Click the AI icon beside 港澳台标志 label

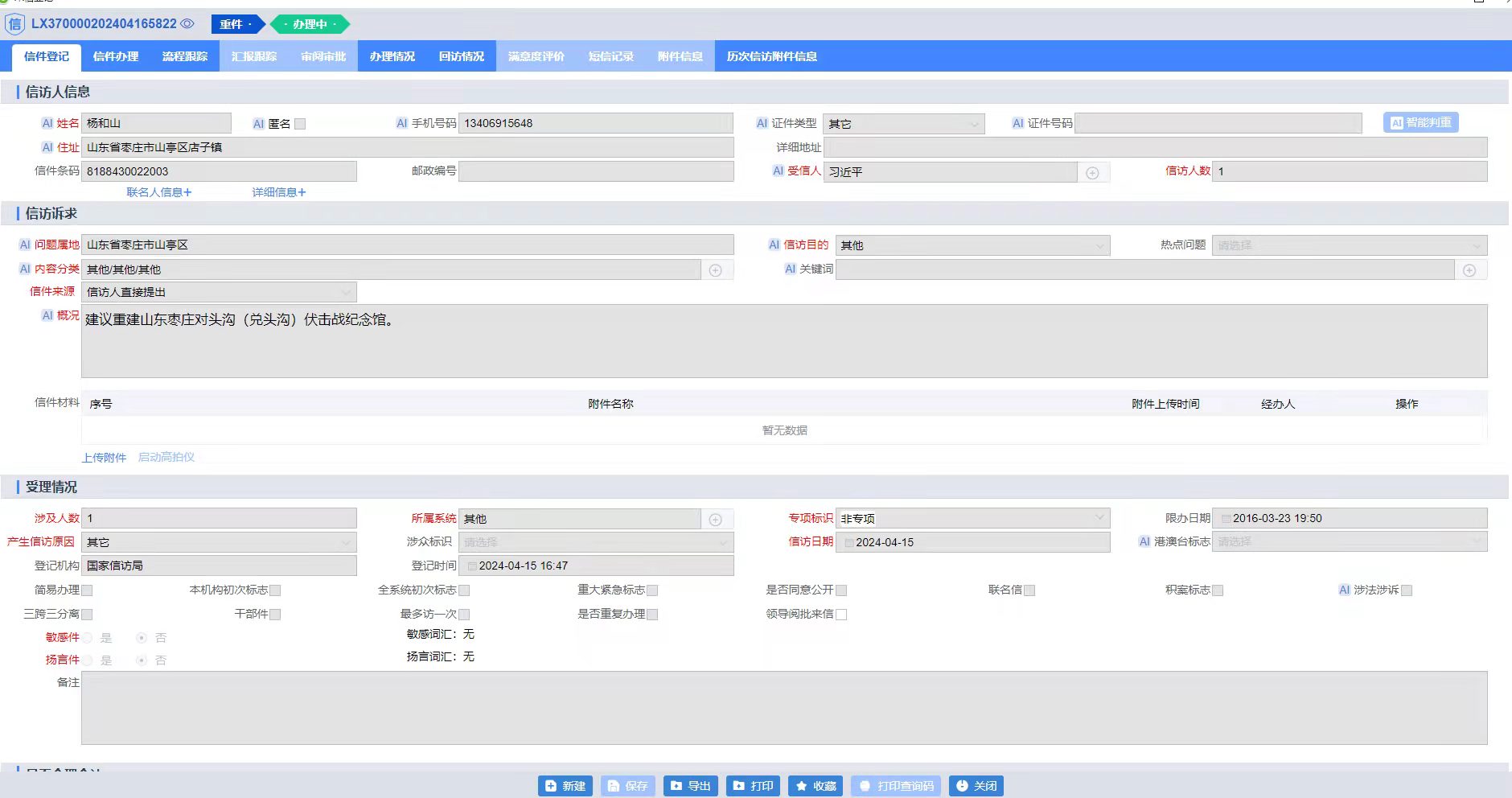1144,541
